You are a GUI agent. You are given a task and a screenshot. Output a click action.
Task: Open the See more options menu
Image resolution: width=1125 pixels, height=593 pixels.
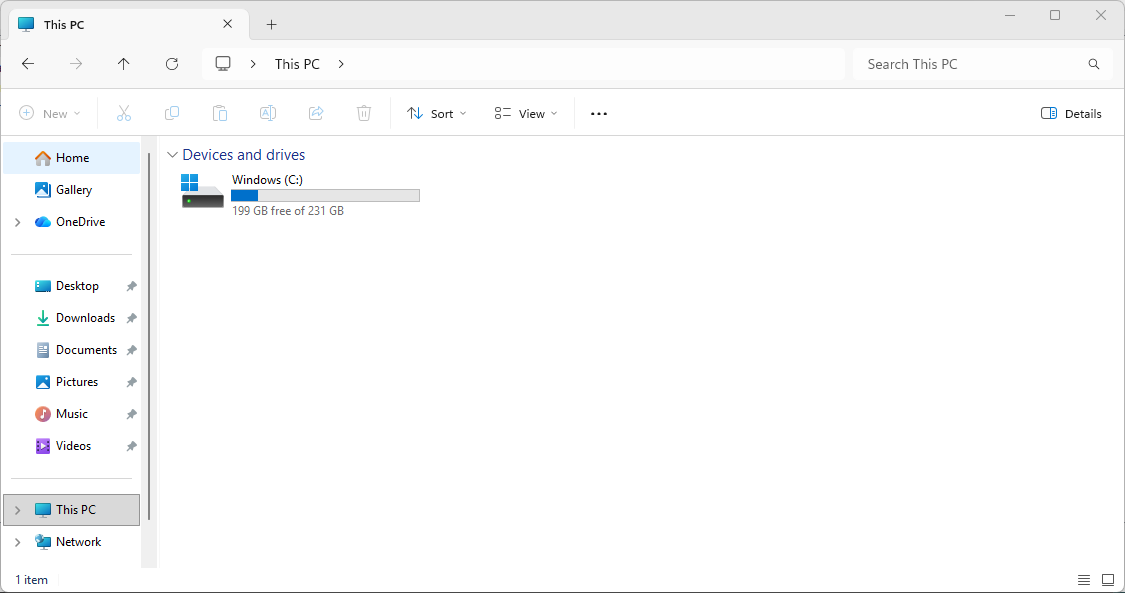599,114
